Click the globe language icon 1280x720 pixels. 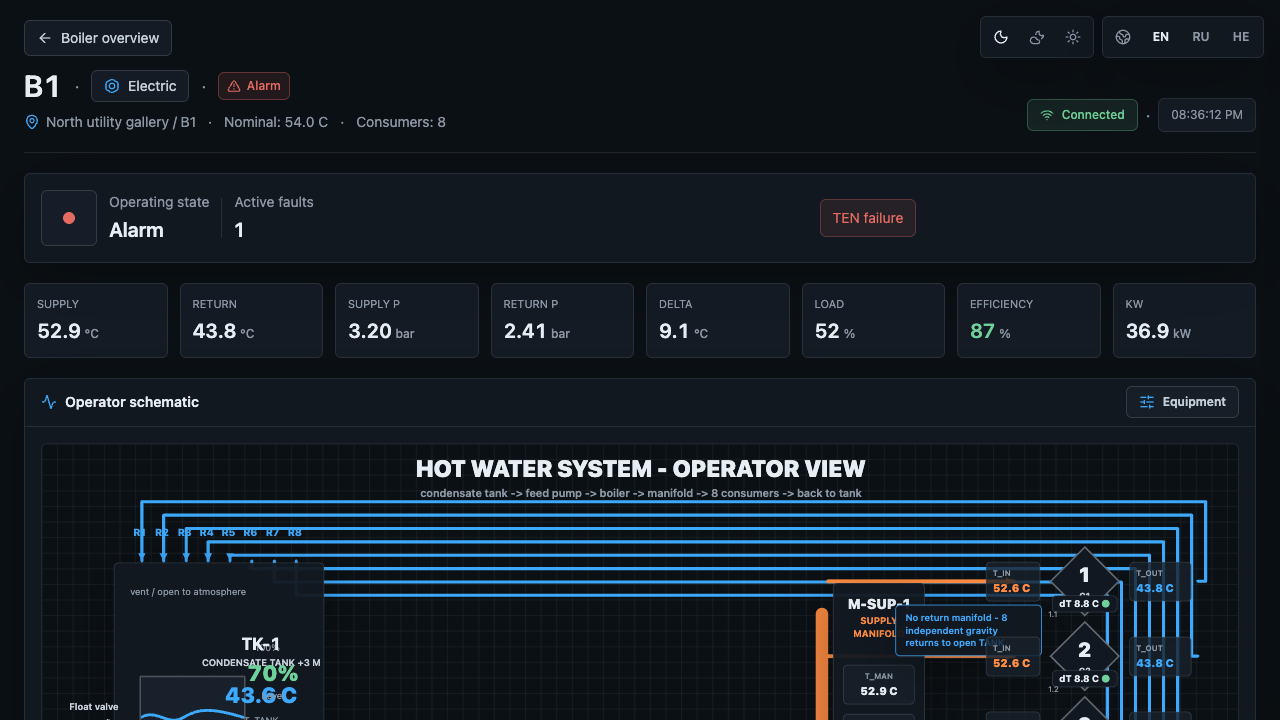tap(1123, 37)
